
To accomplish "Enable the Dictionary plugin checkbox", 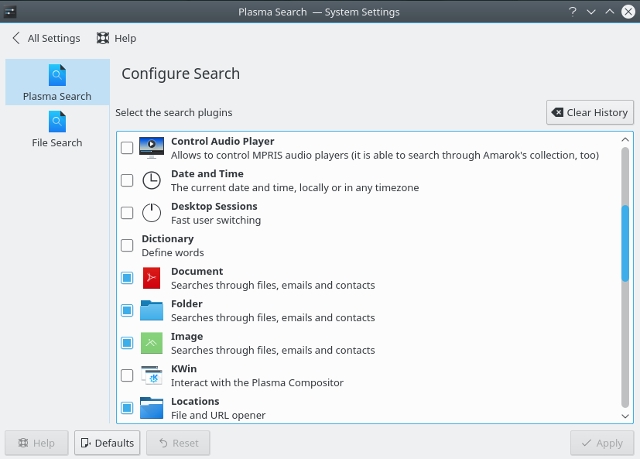I will click(127, 245).
